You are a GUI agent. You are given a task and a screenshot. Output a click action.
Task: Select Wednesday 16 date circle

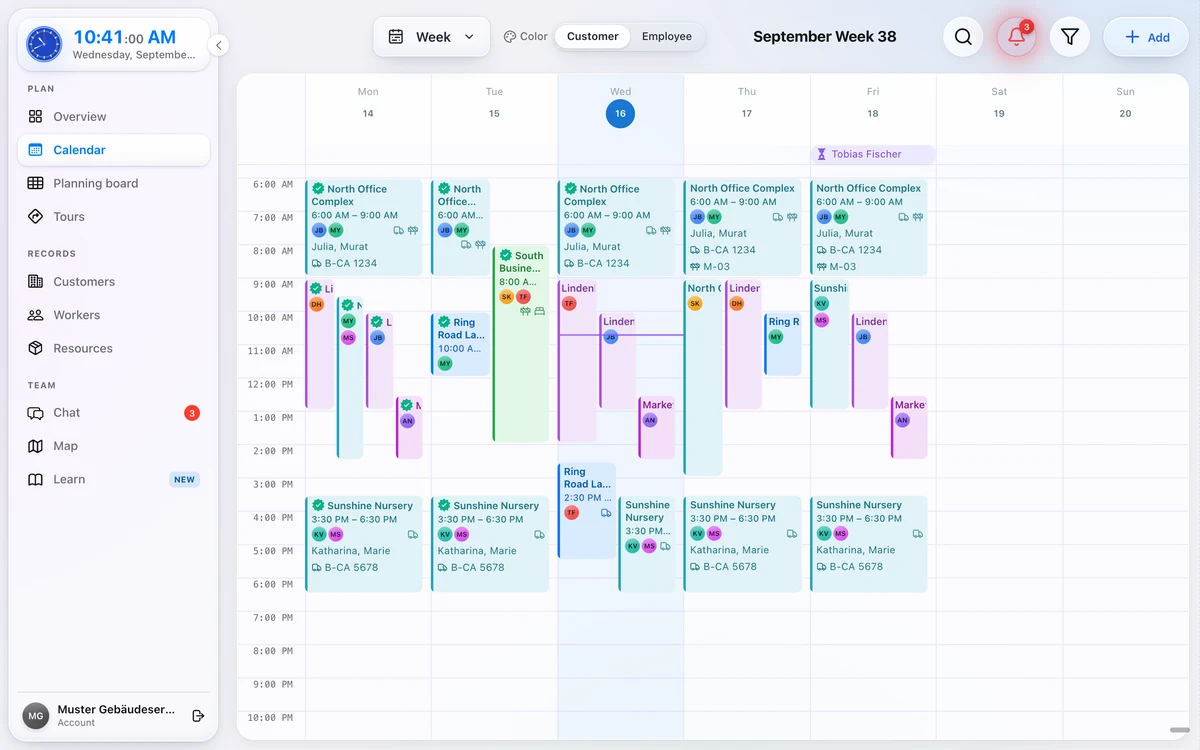620,113
